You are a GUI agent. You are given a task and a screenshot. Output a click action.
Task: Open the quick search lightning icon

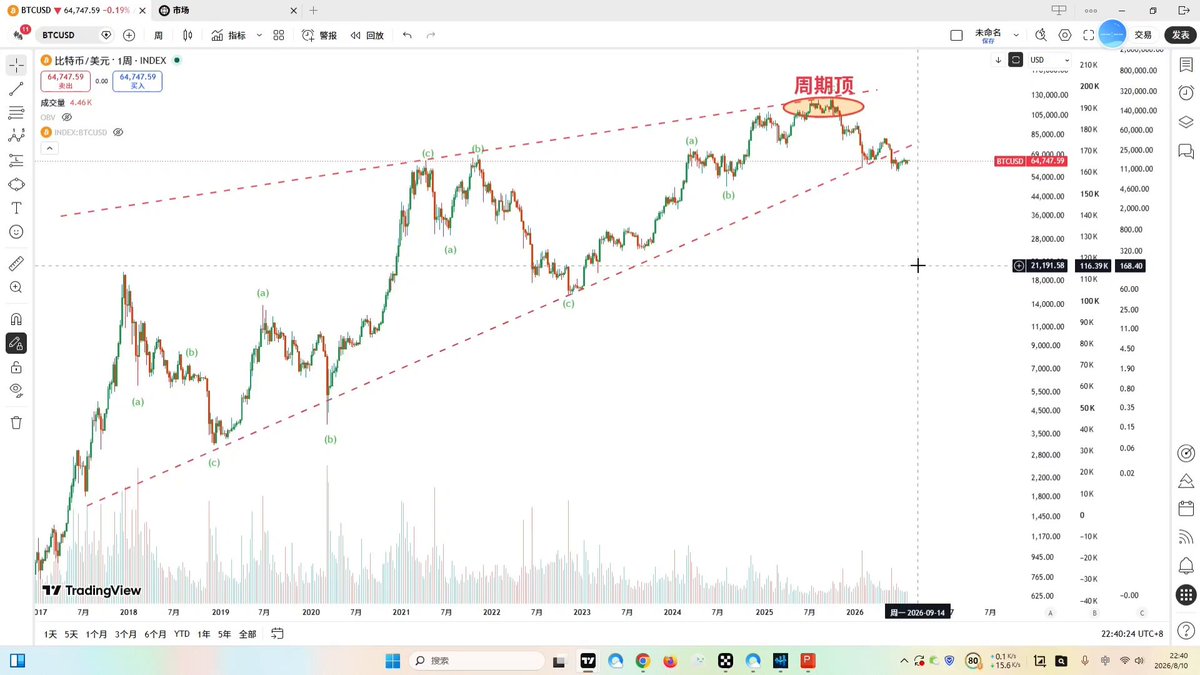coord(1041,35)
